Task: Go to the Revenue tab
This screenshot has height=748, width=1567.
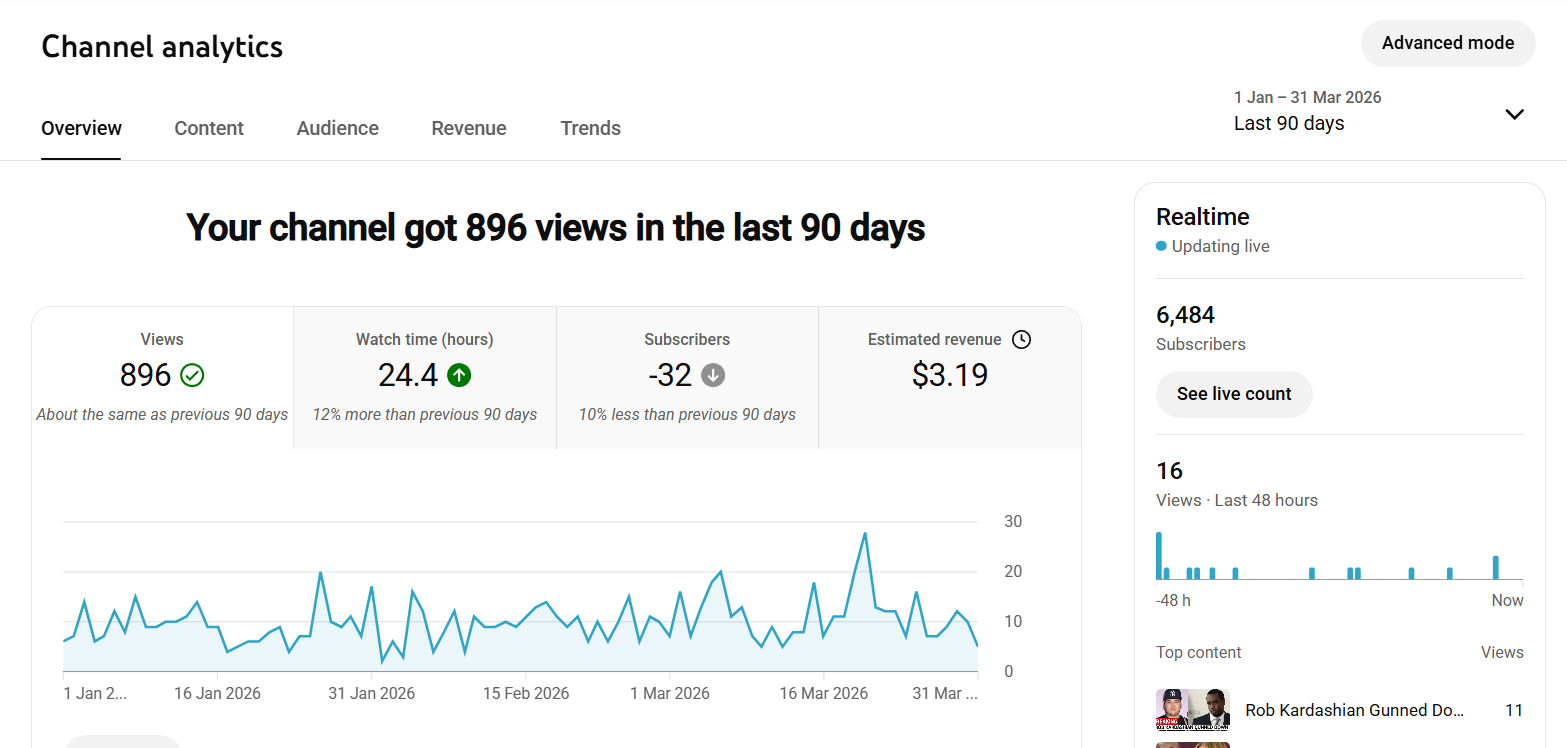Action: 468,128
